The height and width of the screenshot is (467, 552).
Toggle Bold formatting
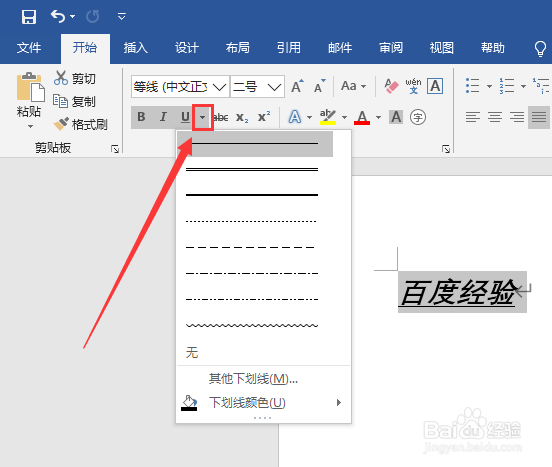(x=141, y=117)
